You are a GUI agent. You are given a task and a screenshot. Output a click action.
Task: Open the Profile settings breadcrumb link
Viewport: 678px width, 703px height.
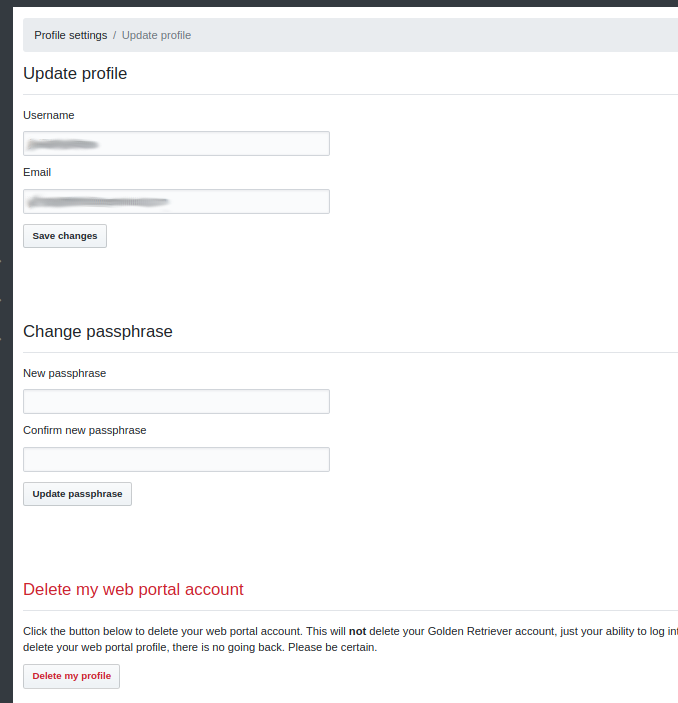coord(70,35)
